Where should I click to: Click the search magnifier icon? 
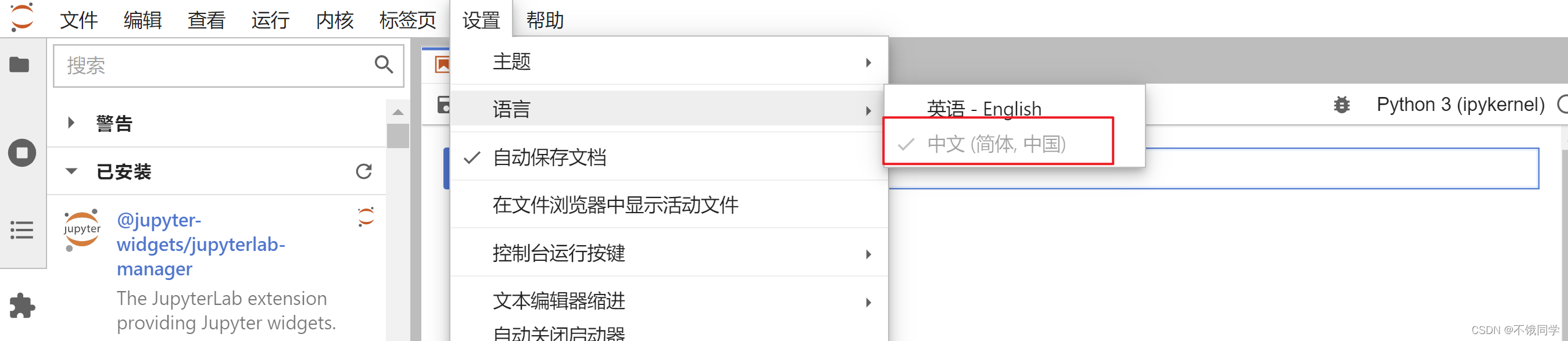click(384, 64)
